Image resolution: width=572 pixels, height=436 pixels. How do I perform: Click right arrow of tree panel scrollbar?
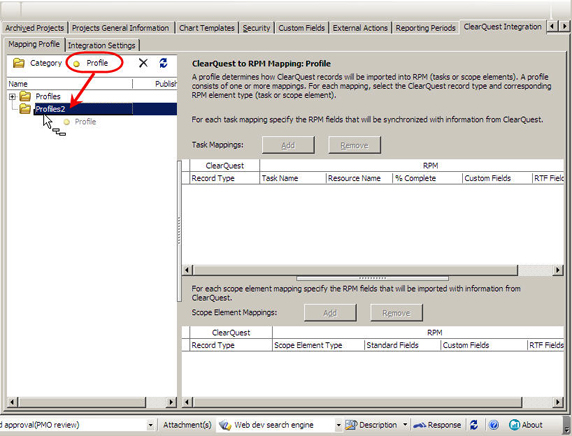pos(171,402)
